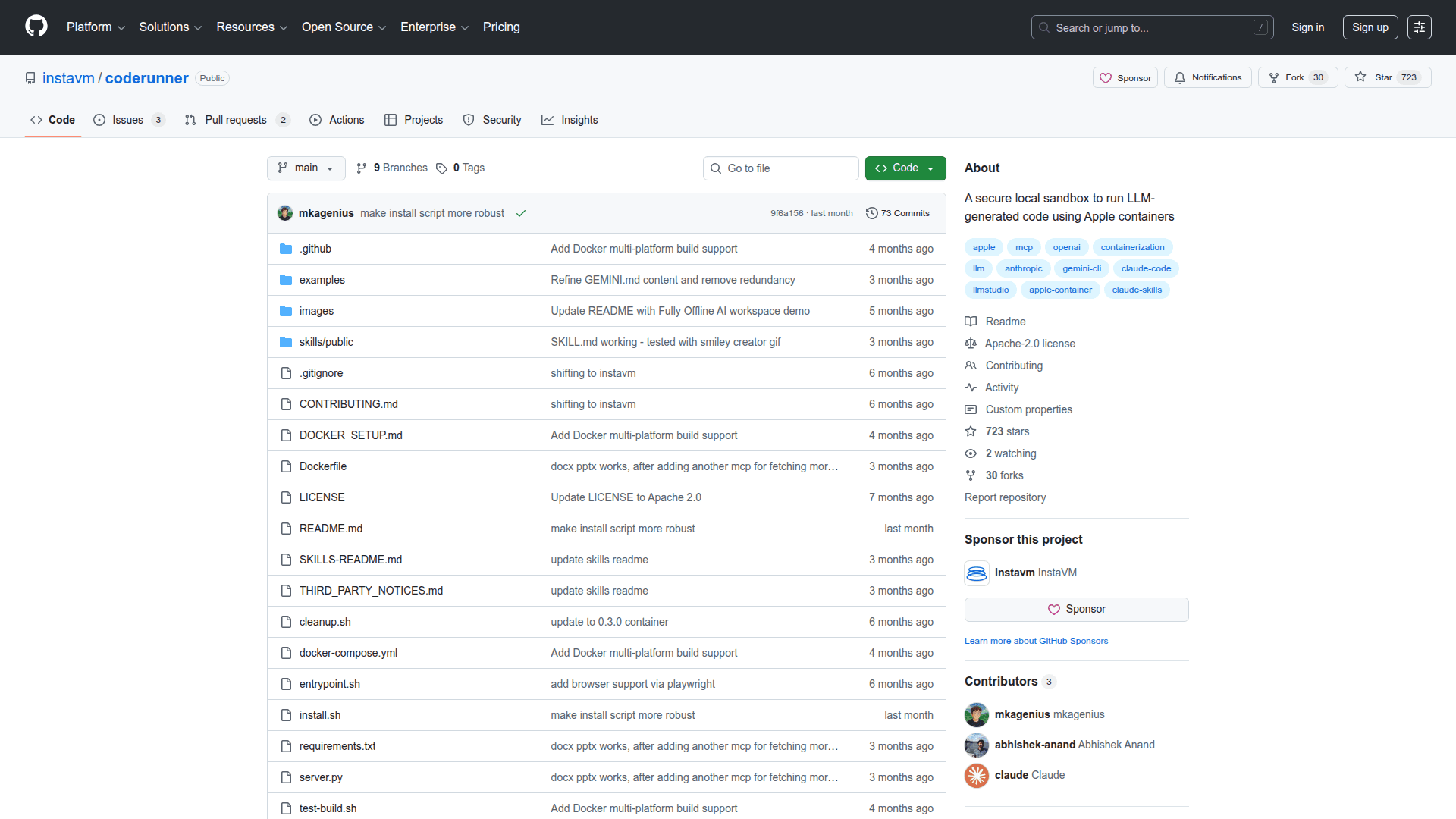Expand the green Code dropdown

(905, 168)
